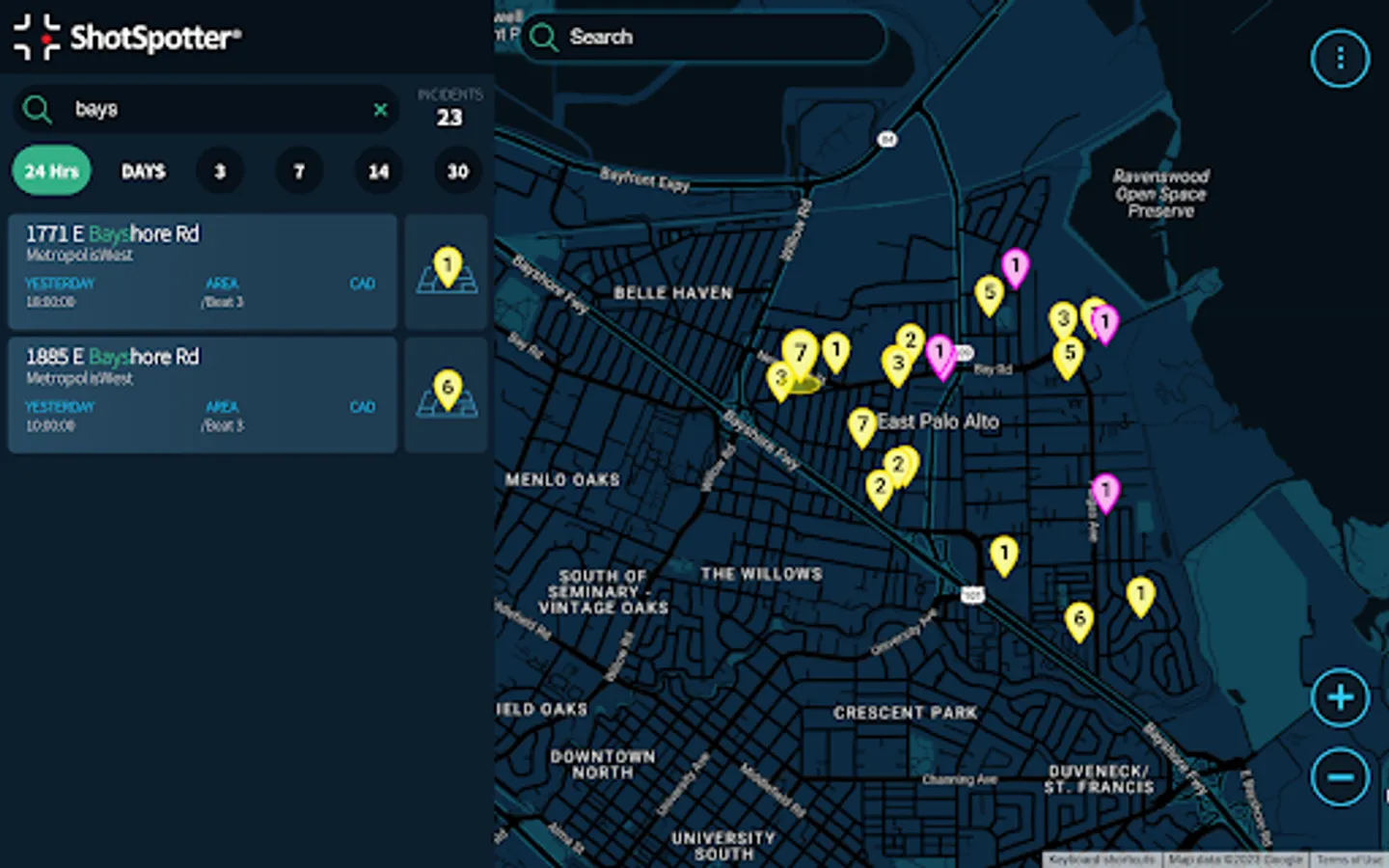Open the three-dot map options menu
Viewport: 1389px width, 868px height.
coord(1340,58)
